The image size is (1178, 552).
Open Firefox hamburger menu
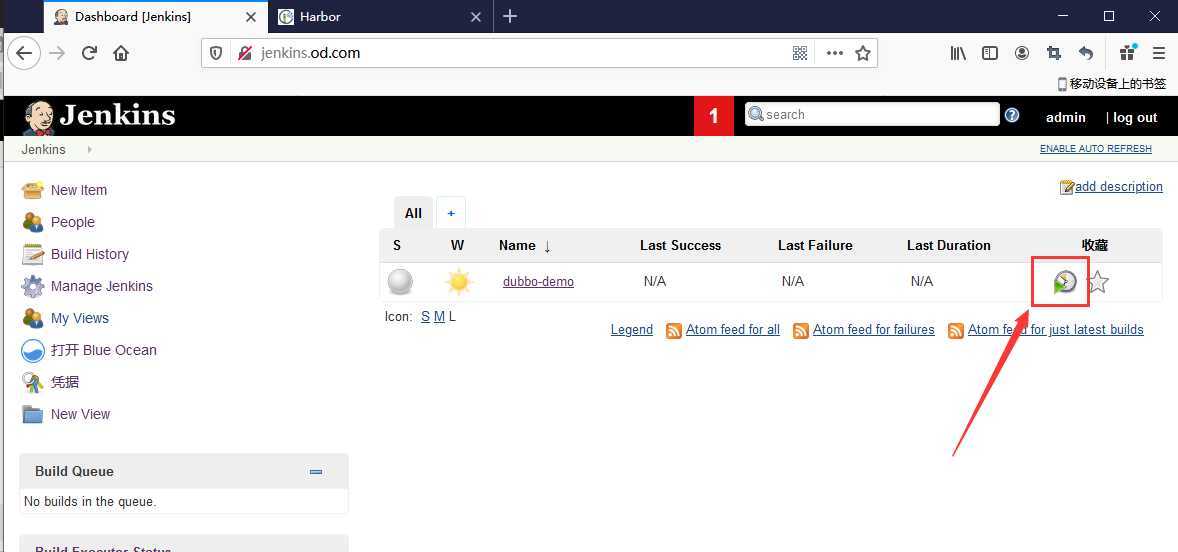(x=1158, y=53)
